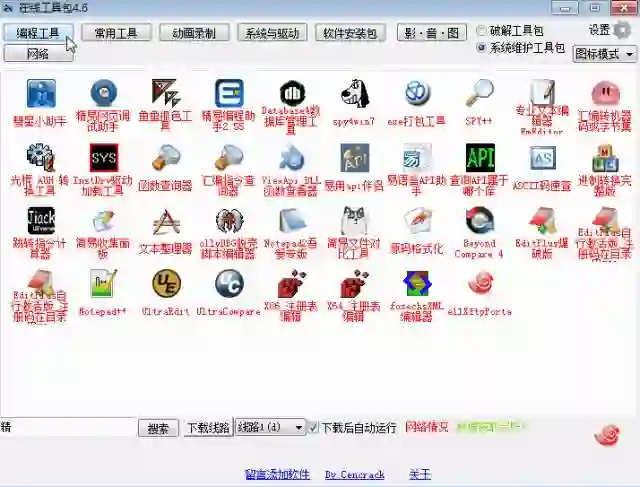Open 文本整理器 icon
Image resolution: width=640 pixels, height=487 pixels.
[x=165, y=222]
